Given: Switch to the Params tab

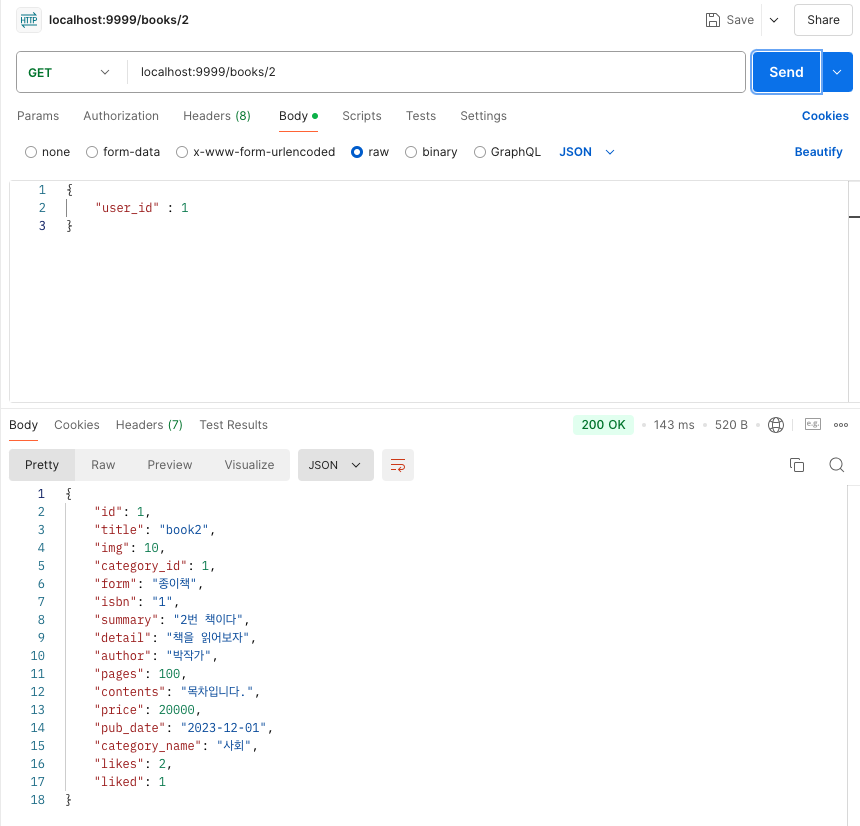Looking at the screenshot, I should click(x=38, y=116).
